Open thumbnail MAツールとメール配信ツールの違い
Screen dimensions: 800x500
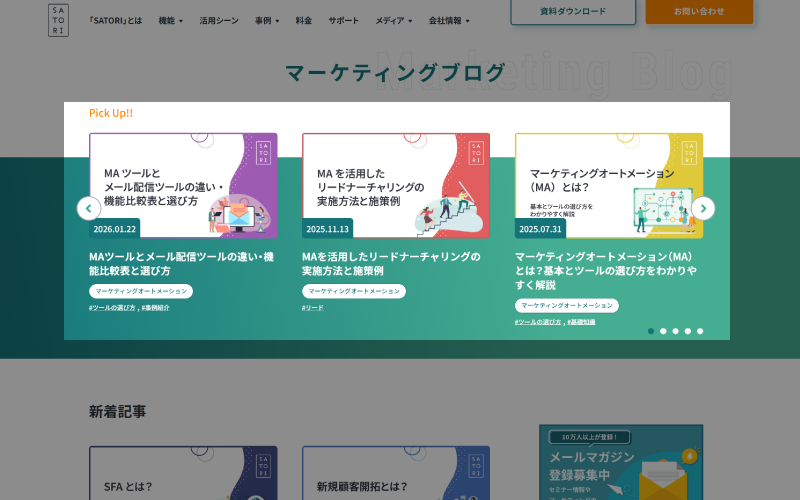(x=183, y=186)
